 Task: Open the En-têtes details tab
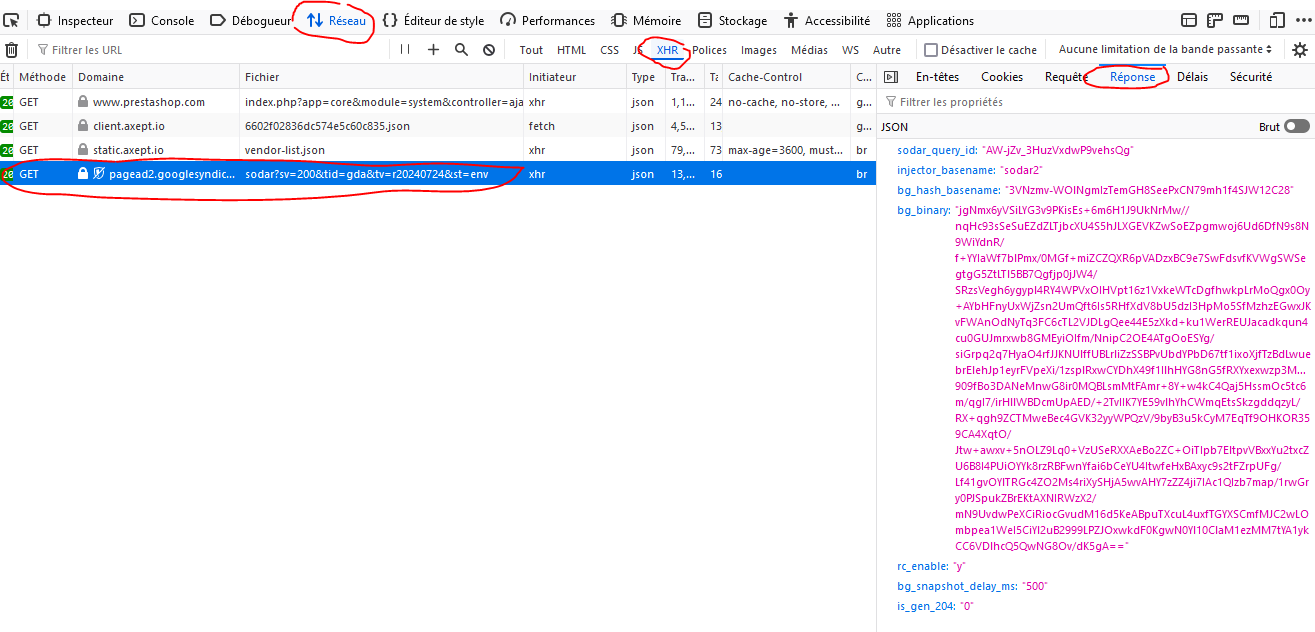937,77
